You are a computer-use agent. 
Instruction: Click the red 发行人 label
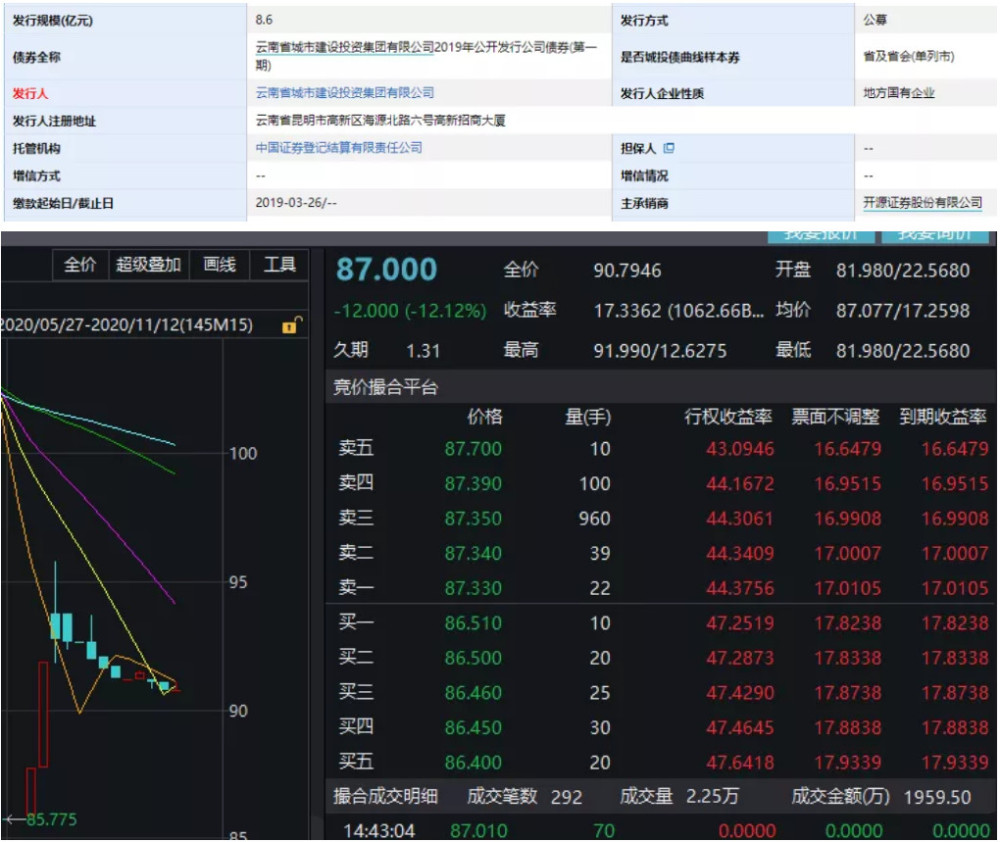[31, 93]
